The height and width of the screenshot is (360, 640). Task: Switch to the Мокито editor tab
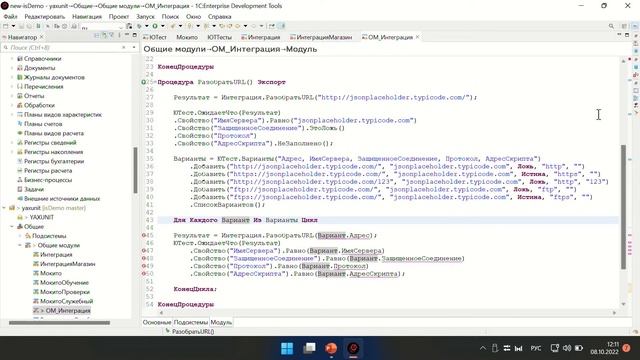coord(187,37)
